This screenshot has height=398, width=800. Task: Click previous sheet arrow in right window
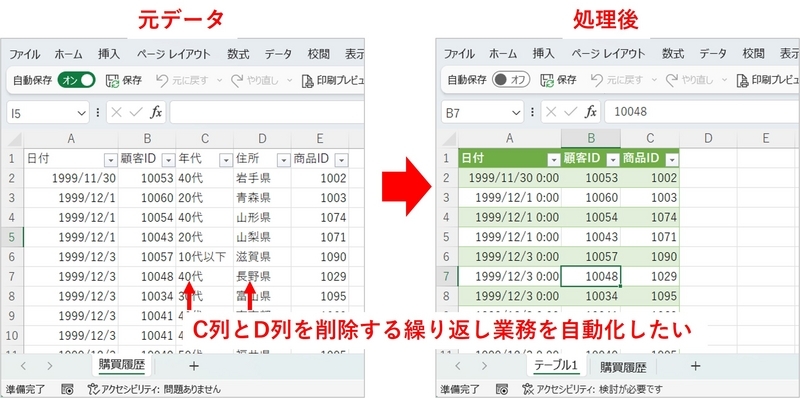tap(458, 365)
